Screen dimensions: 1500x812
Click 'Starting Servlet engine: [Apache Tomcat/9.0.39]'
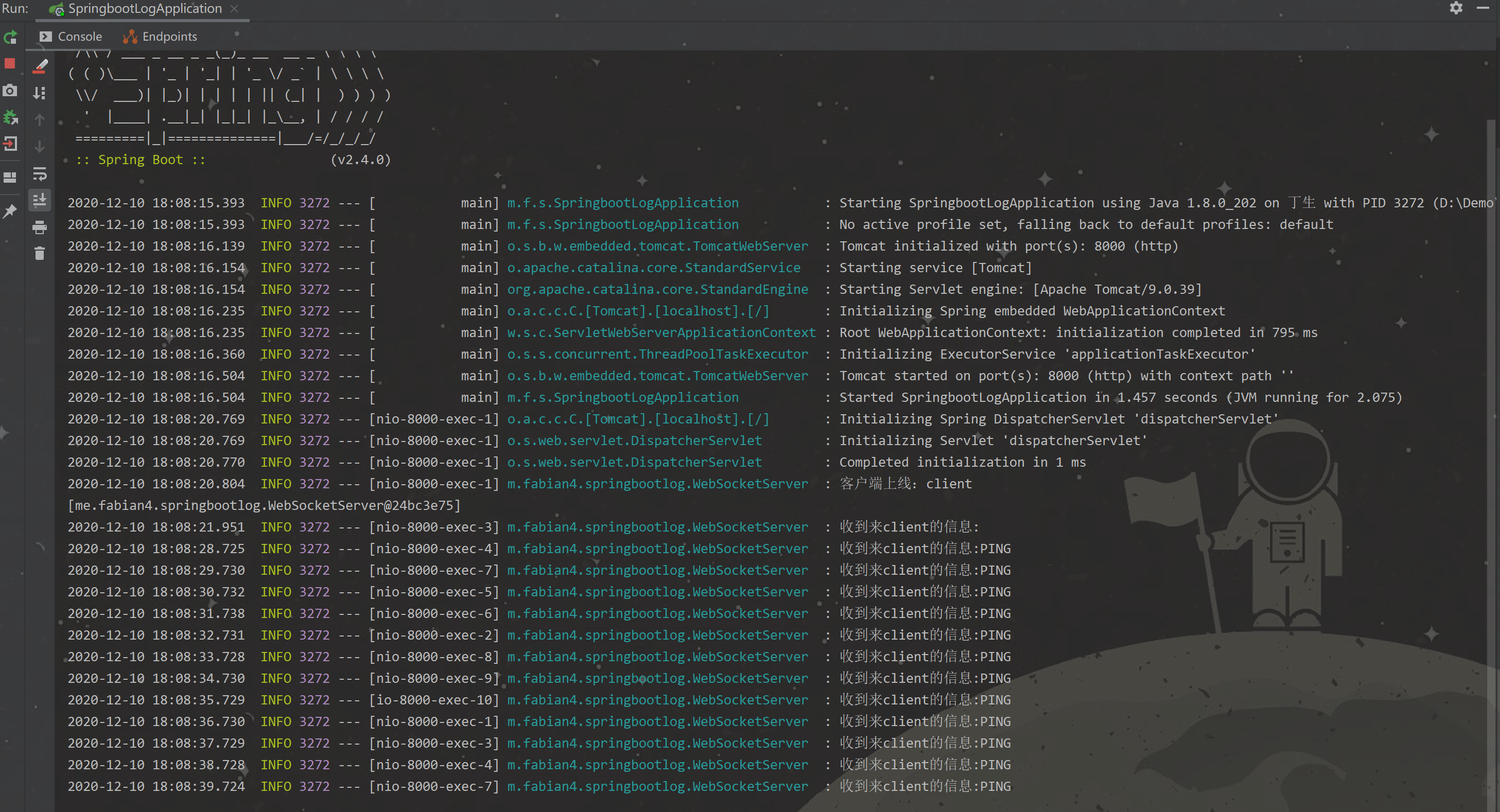[1020, 289]
